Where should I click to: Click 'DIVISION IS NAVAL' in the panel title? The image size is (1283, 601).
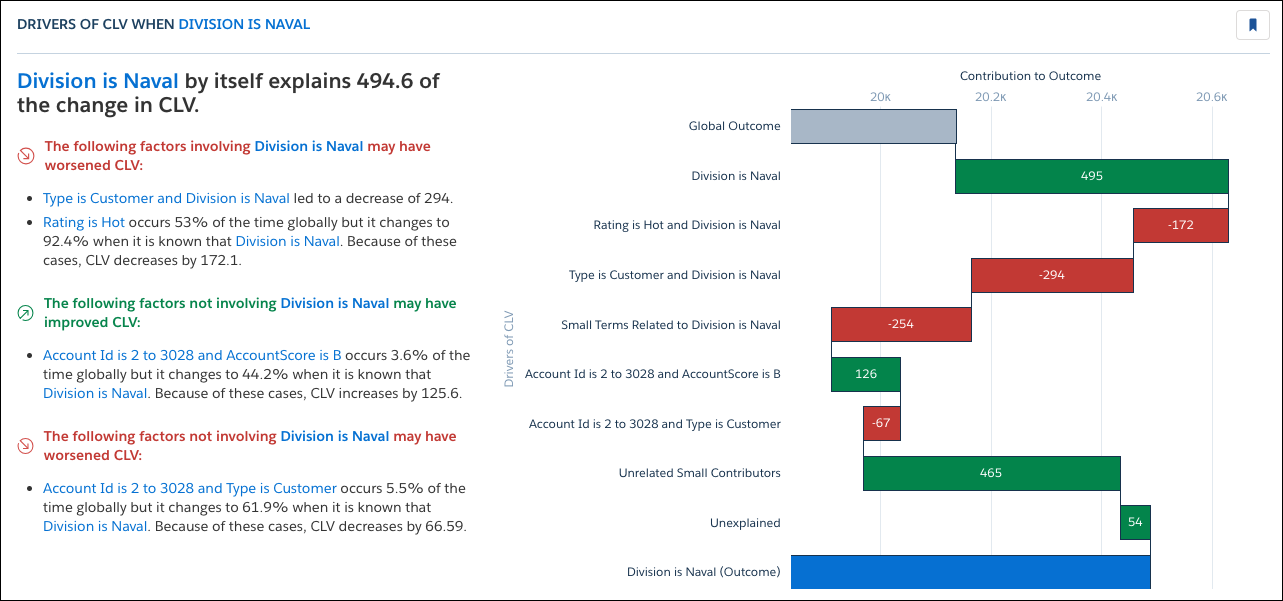click(244, 24)
